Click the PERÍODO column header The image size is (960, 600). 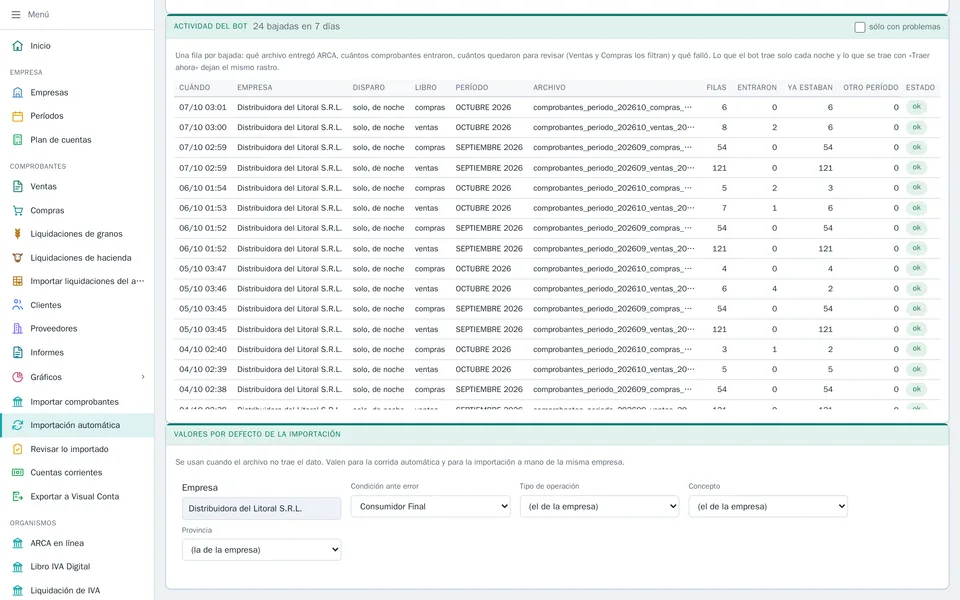point(472,88)
